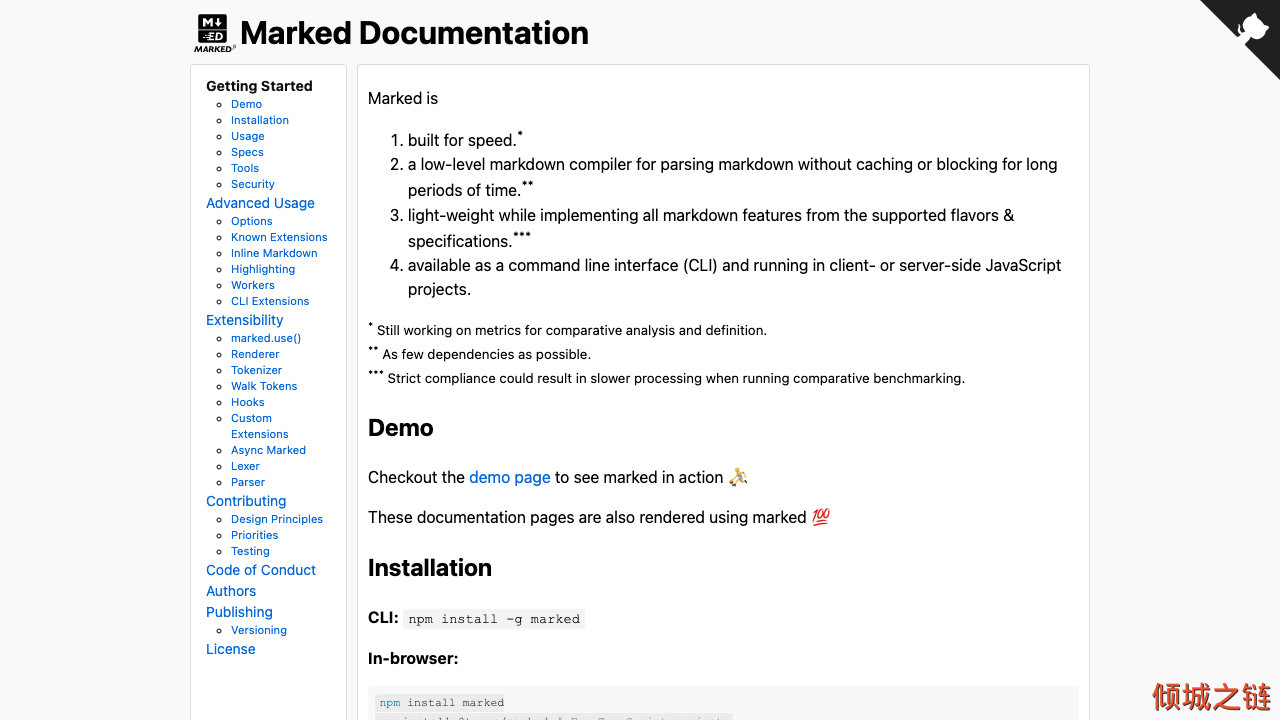Open Highlighting sidebar link
The image size is (1280, 720).
[263, 269]
